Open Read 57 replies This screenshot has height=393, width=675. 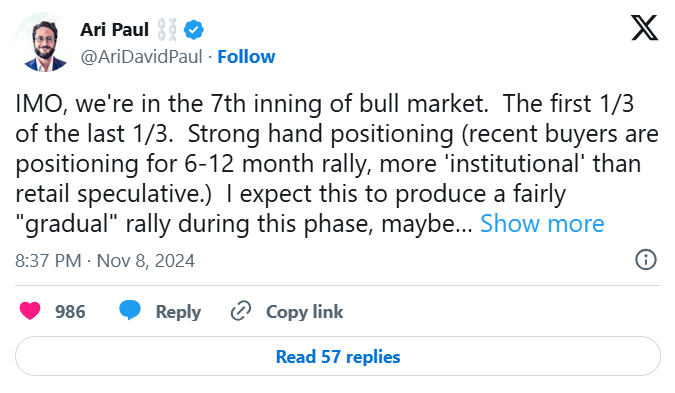(x=338, y=356)
